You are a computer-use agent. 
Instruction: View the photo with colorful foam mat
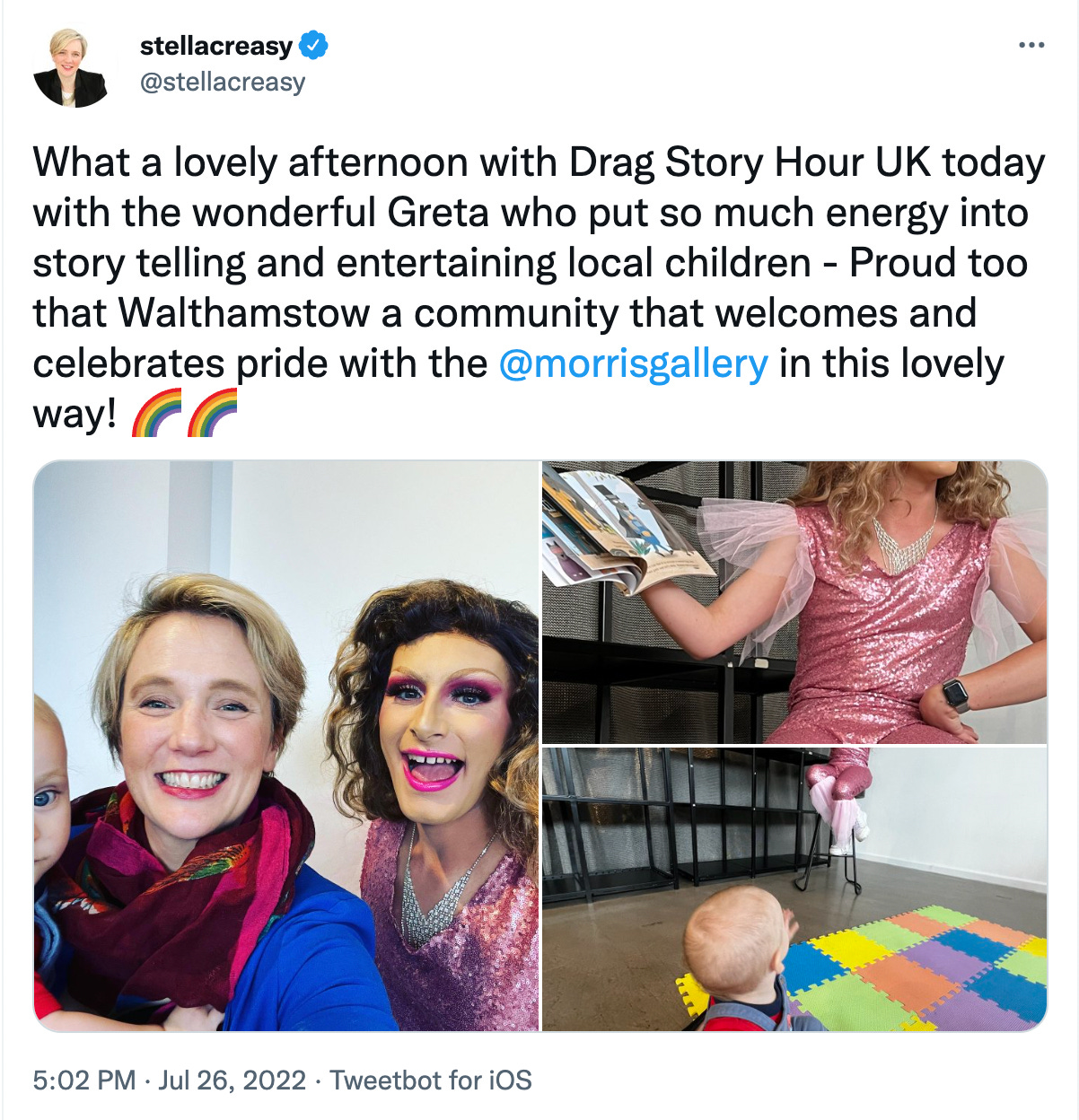pos(794,889)
